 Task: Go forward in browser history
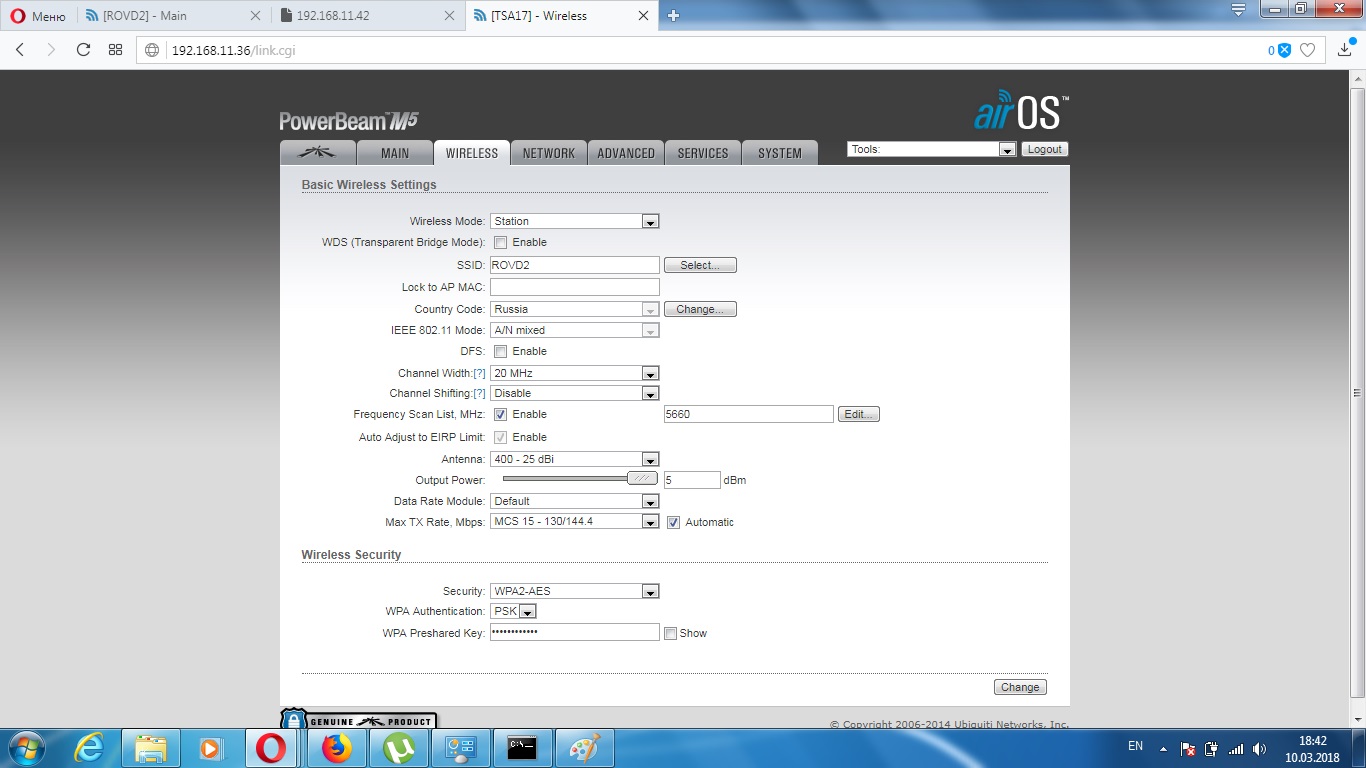click(51, 50)
